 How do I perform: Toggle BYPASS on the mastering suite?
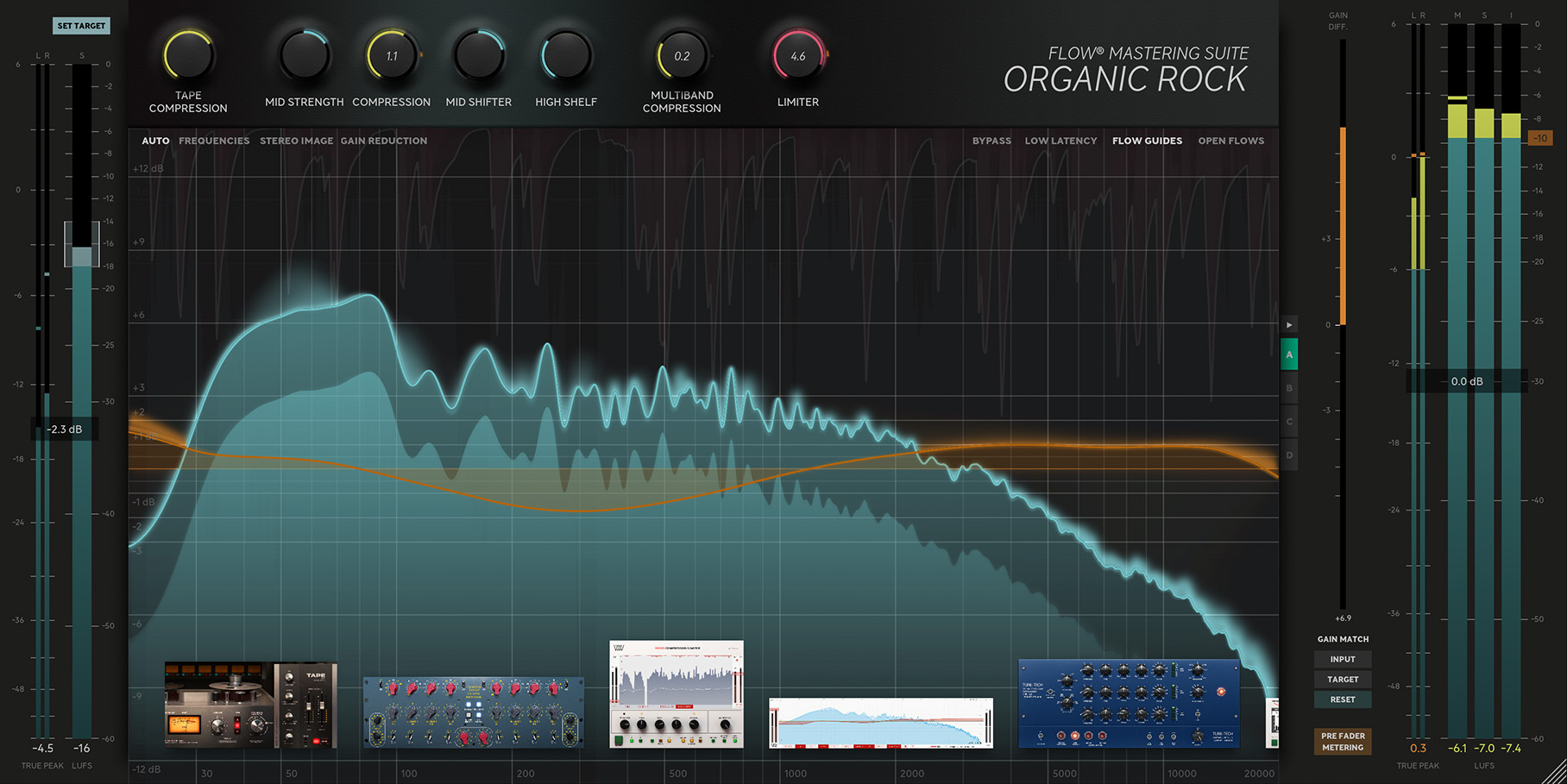991,141
